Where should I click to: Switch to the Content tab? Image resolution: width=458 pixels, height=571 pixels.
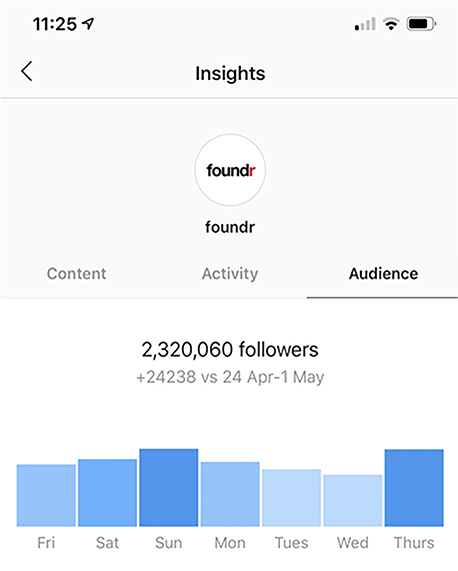point(76,274)
